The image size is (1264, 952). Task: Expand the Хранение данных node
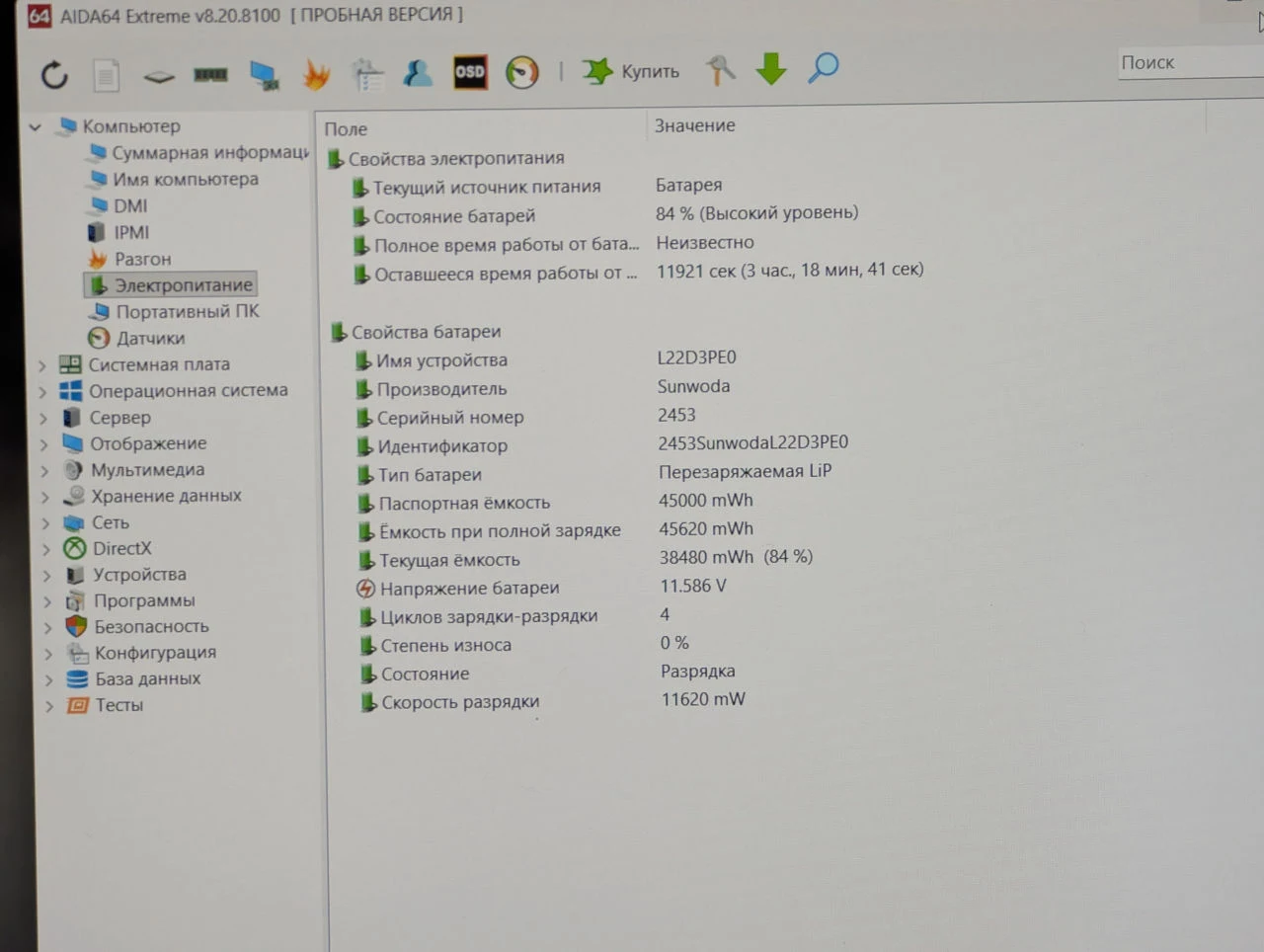click(45, 497)
